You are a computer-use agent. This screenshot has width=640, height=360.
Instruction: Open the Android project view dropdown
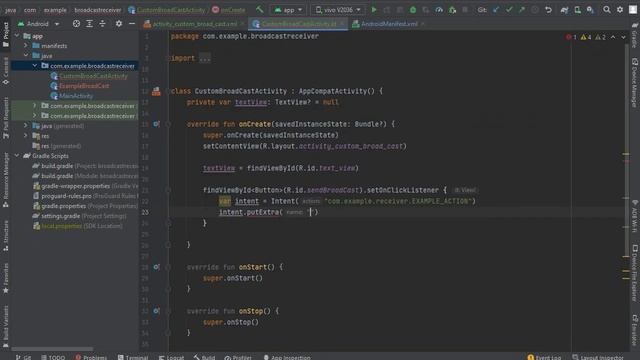click(38, 24)
